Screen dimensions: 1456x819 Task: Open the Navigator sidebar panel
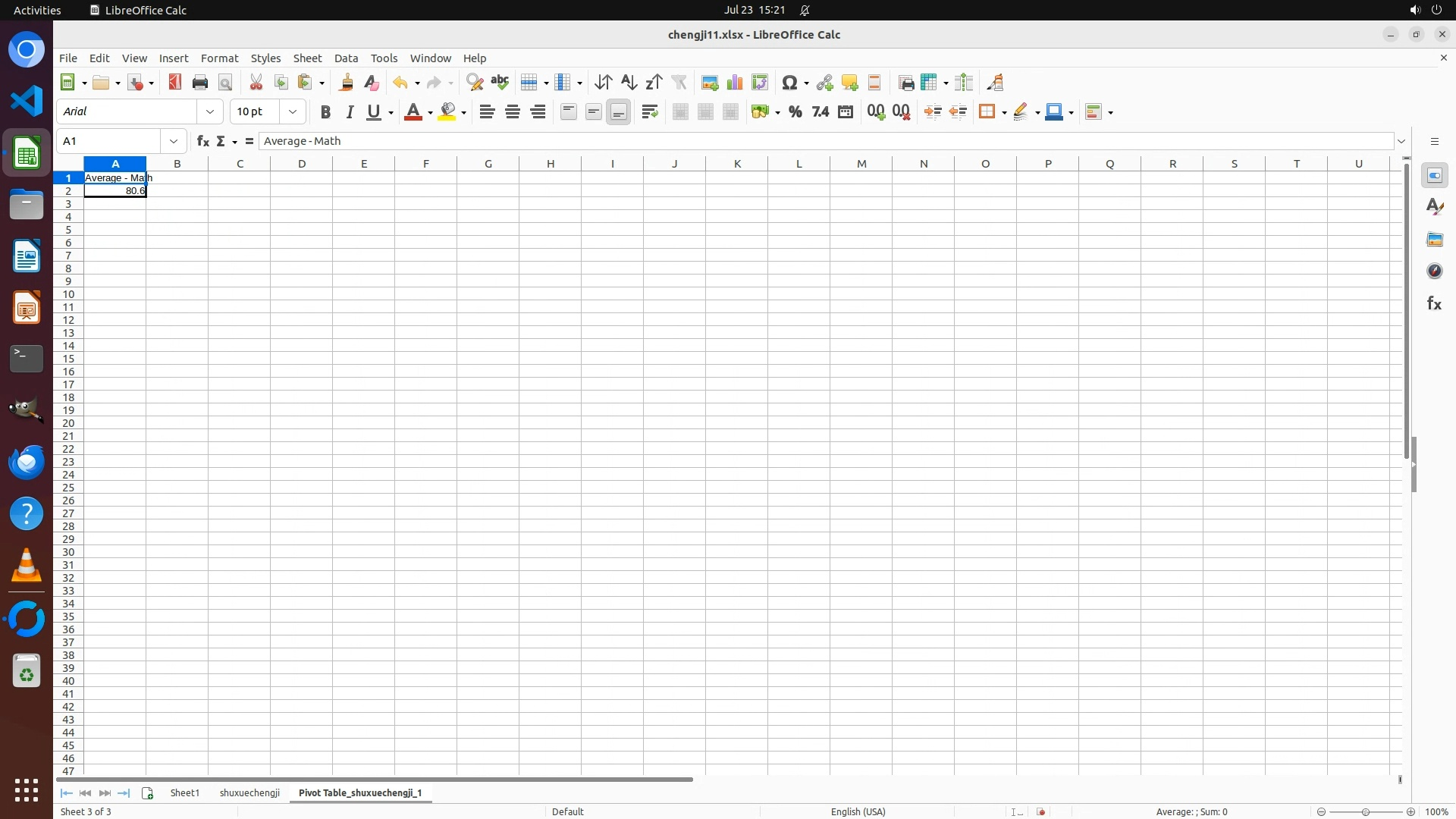[x=1434, y=271]
